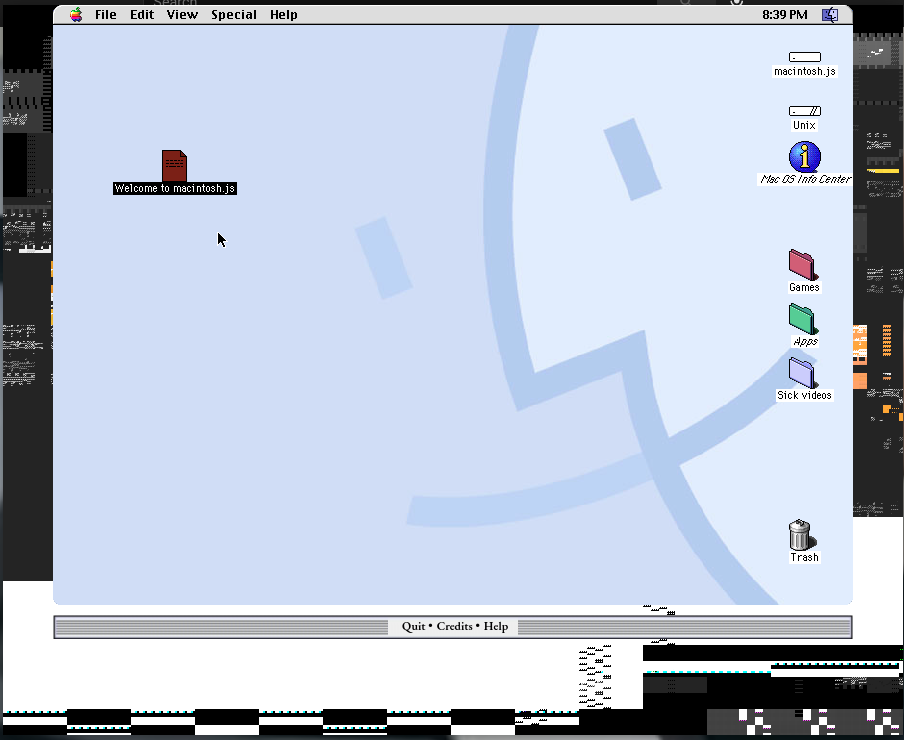Click the 'Welcome to macintosh.js' file label
Image resolution: width=904 pixels, height=740 pixels.
coord(175,188)
